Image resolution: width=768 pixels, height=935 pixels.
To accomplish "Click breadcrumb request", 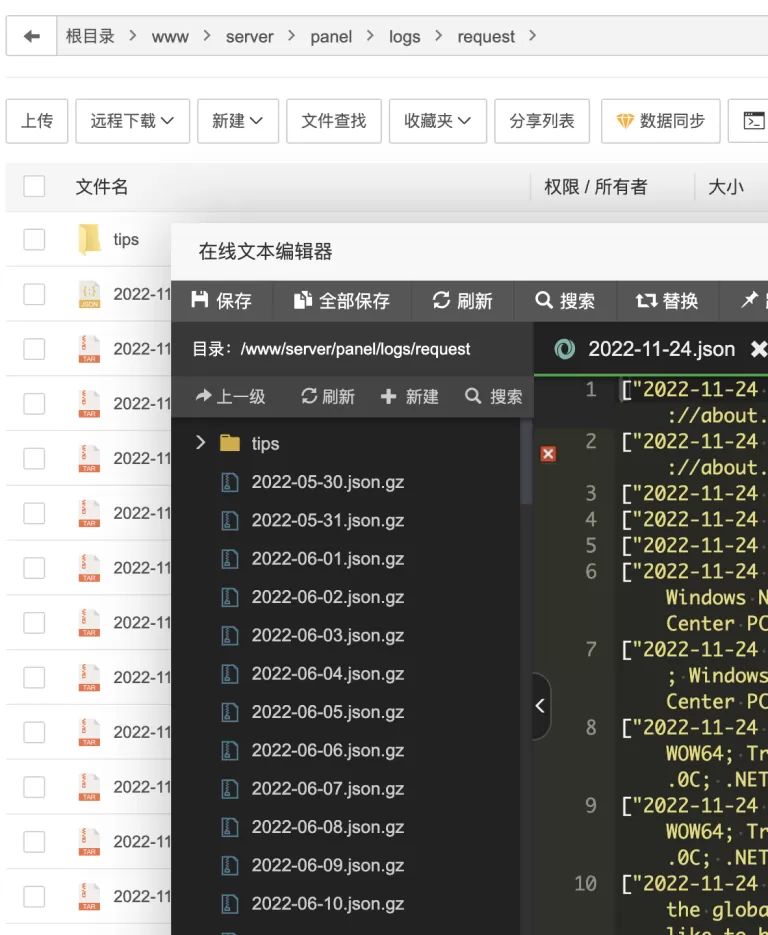I will click(486, 37).
